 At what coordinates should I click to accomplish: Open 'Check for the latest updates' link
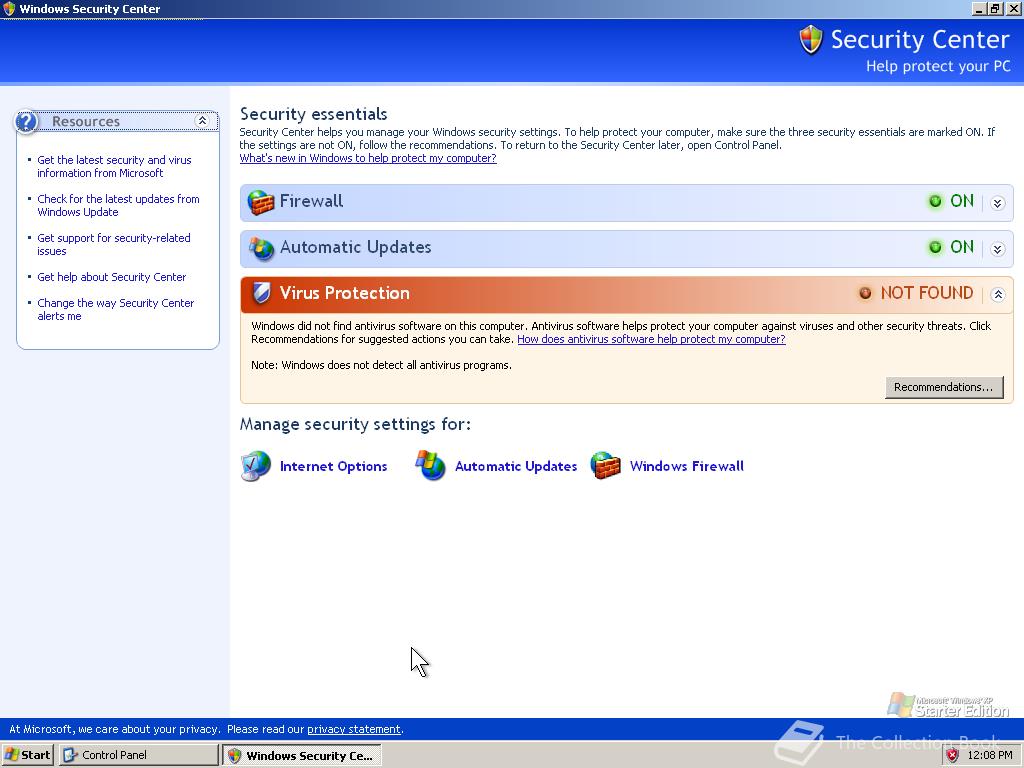tap(118, 206)
